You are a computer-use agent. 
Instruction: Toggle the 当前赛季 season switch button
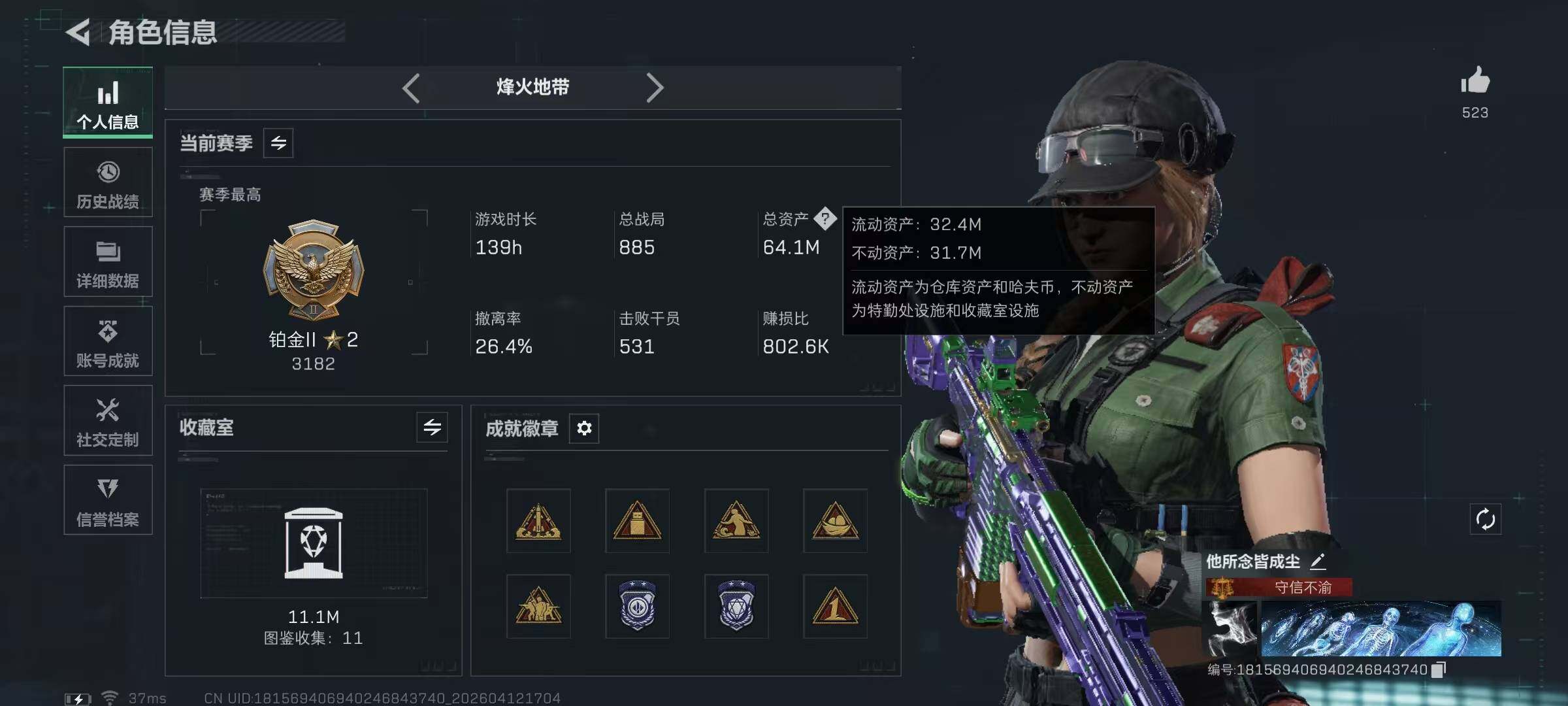click(x=278, y=143)
